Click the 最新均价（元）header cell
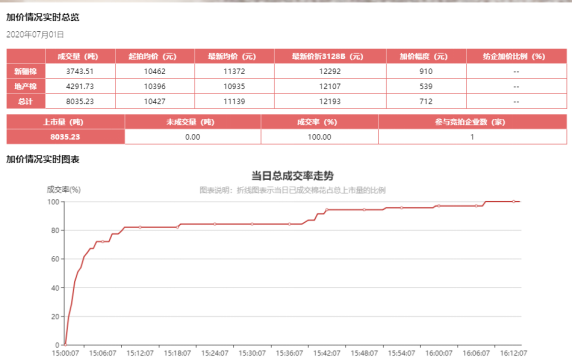 point(235,57)
